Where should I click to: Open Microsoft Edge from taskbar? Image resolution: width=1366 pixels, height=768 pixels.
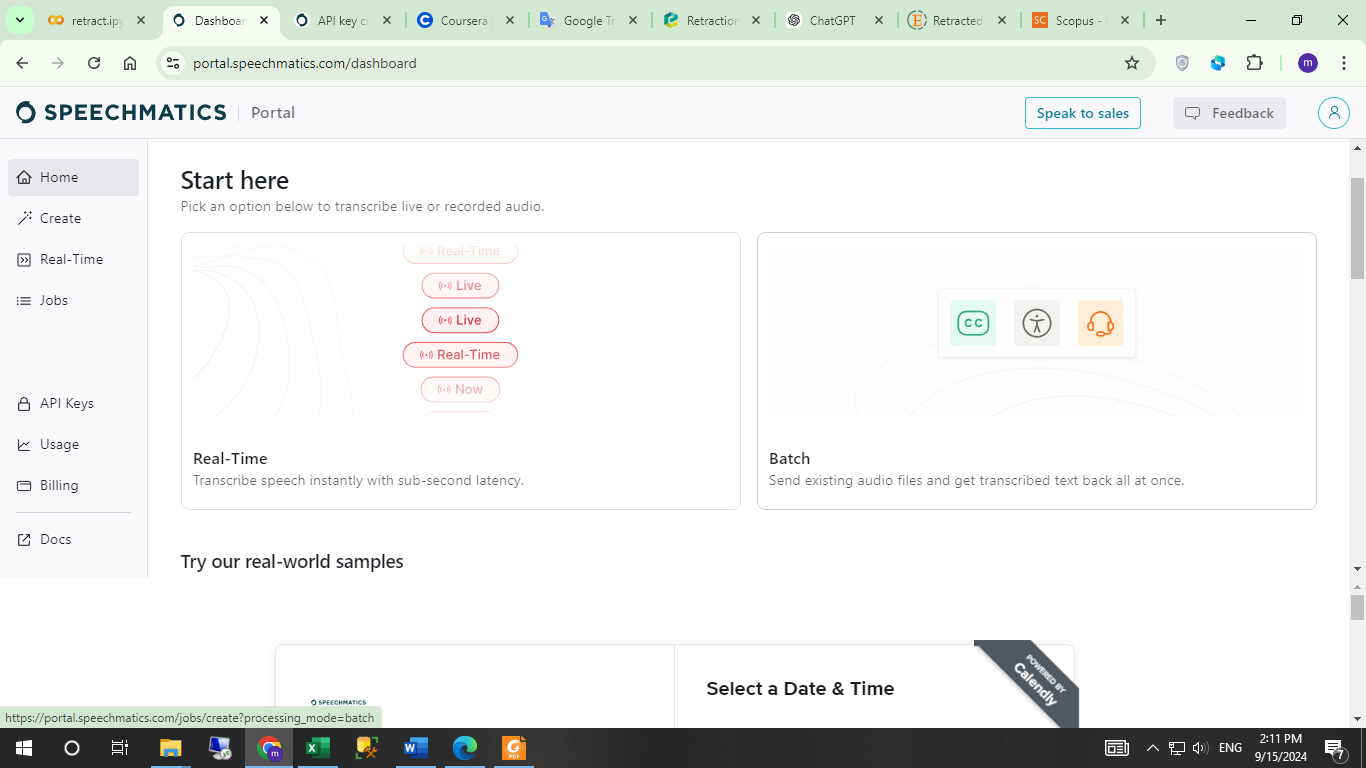464,748
